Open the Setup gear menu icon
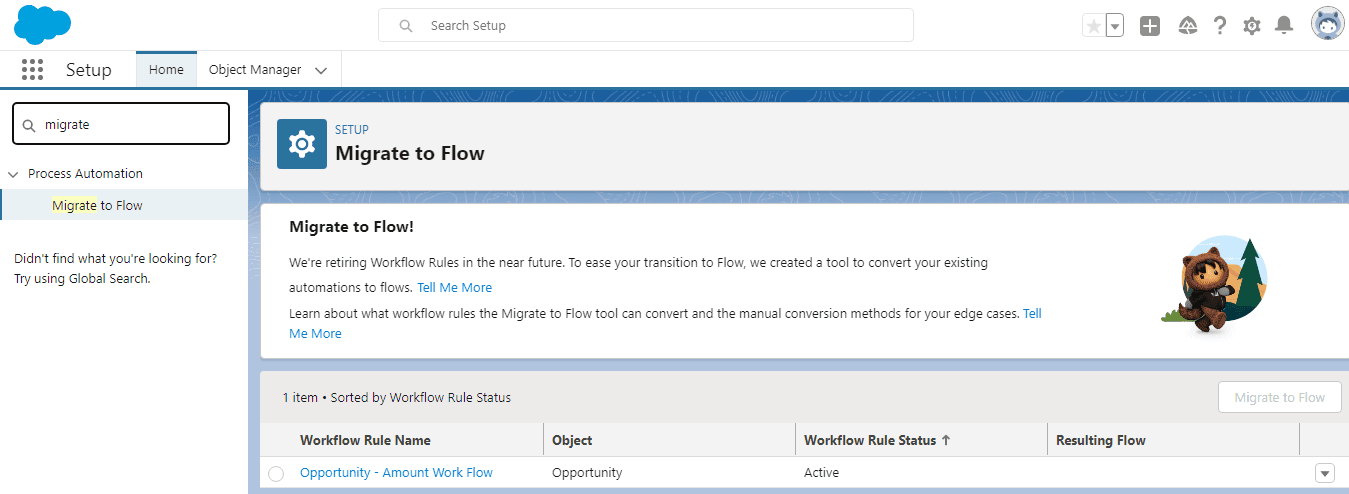 point(1252,26)
